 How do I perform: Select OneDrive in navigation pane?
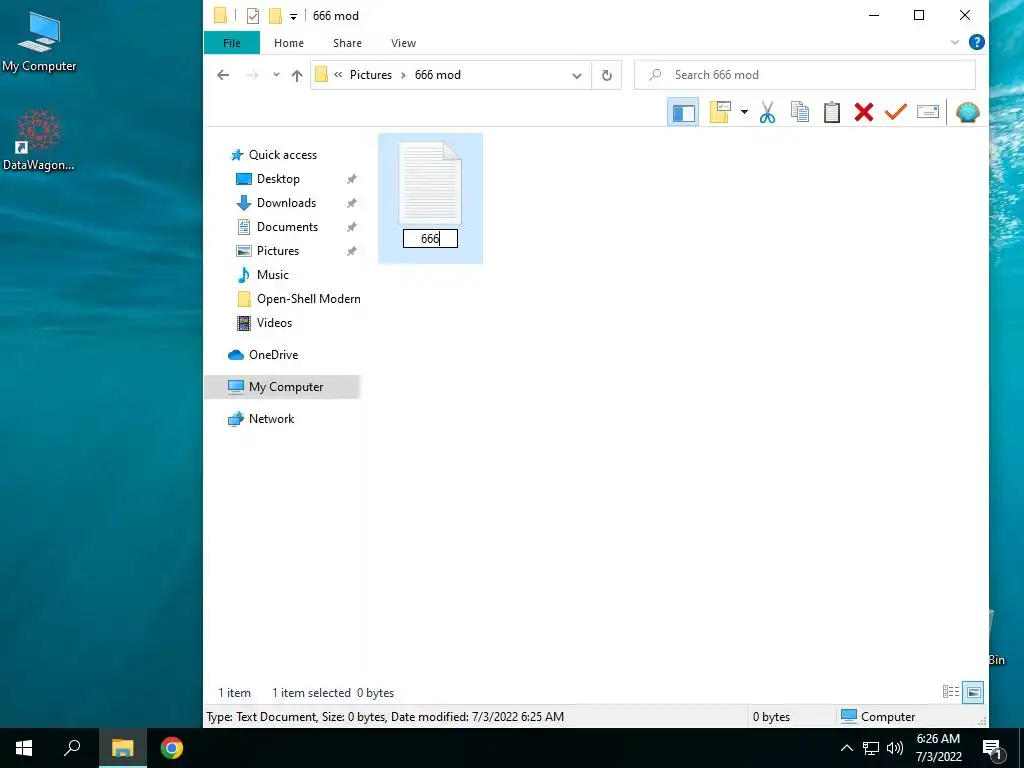coord(273,355)
